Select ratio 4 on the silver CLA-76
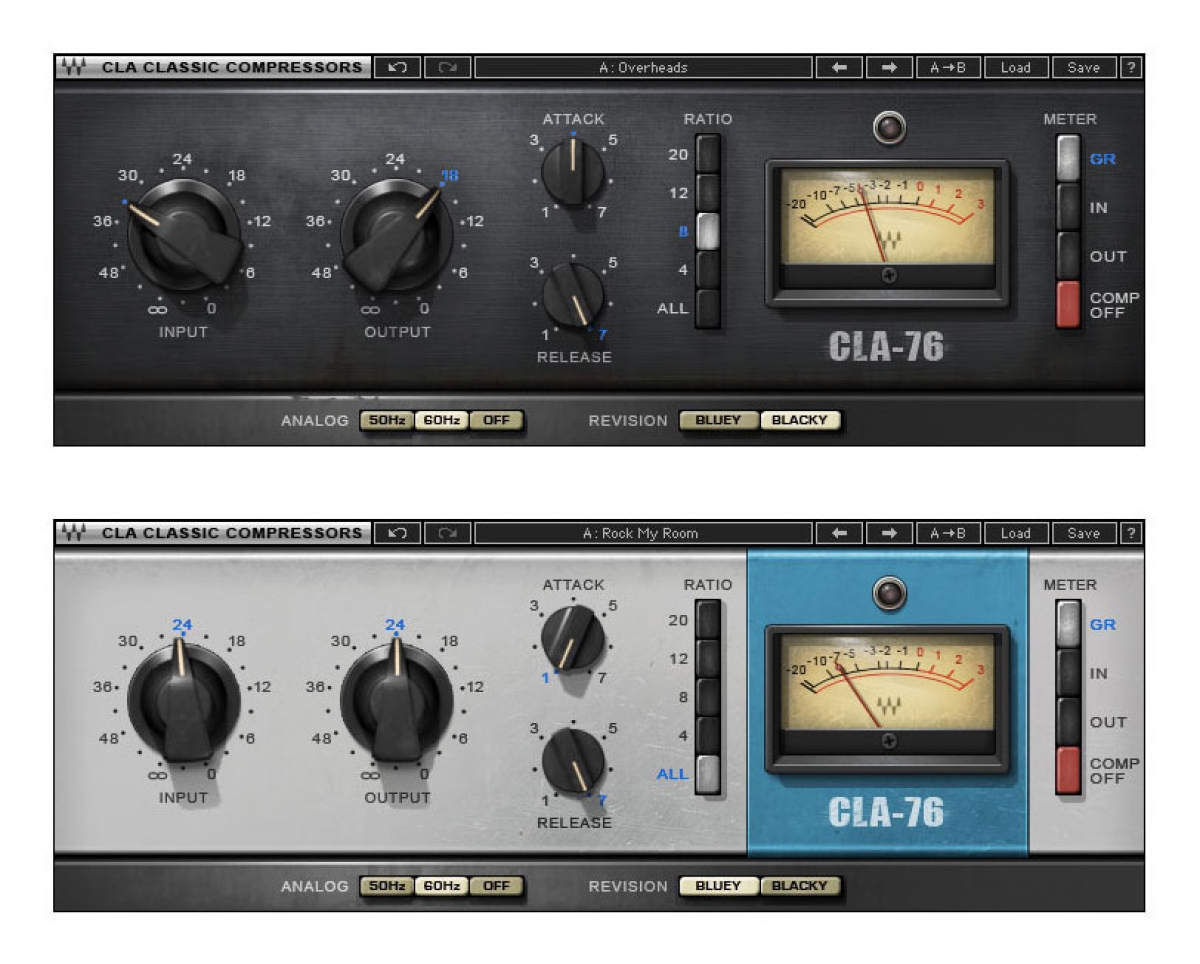Screen dimensions: 1200x964 (x=708, y=736)
